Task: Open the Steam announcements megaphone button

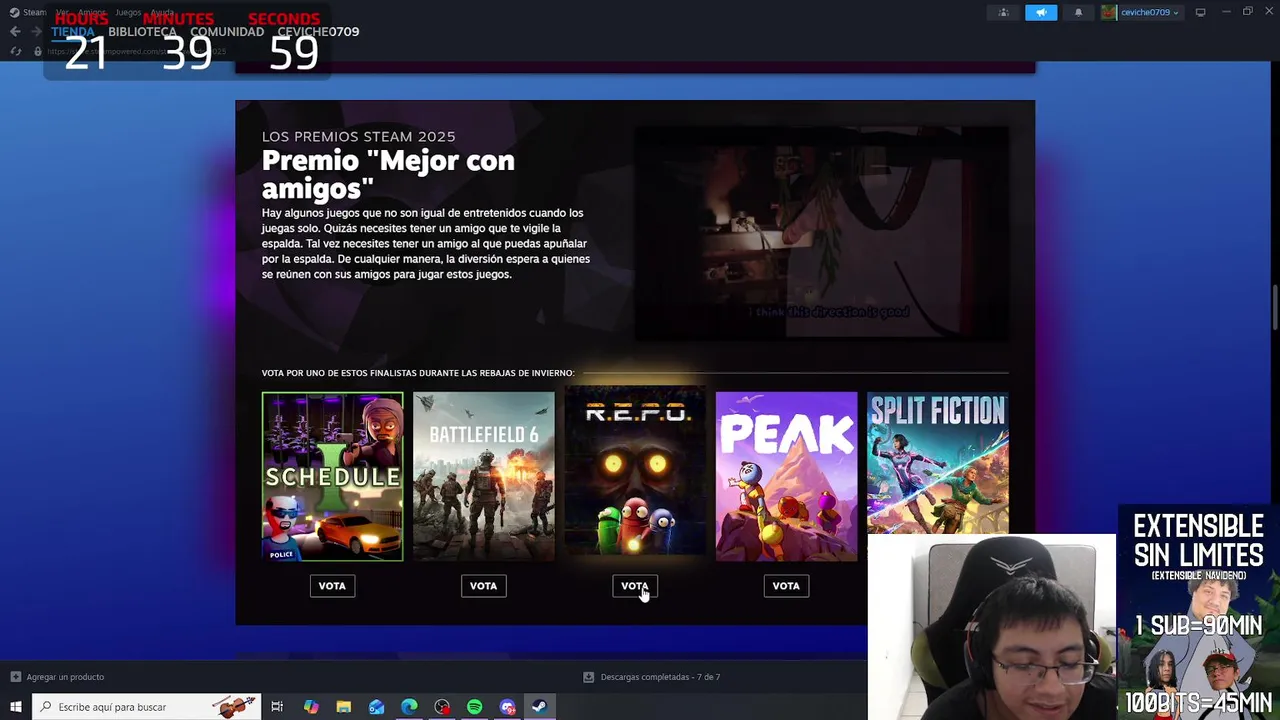Action: point(1041,12)
